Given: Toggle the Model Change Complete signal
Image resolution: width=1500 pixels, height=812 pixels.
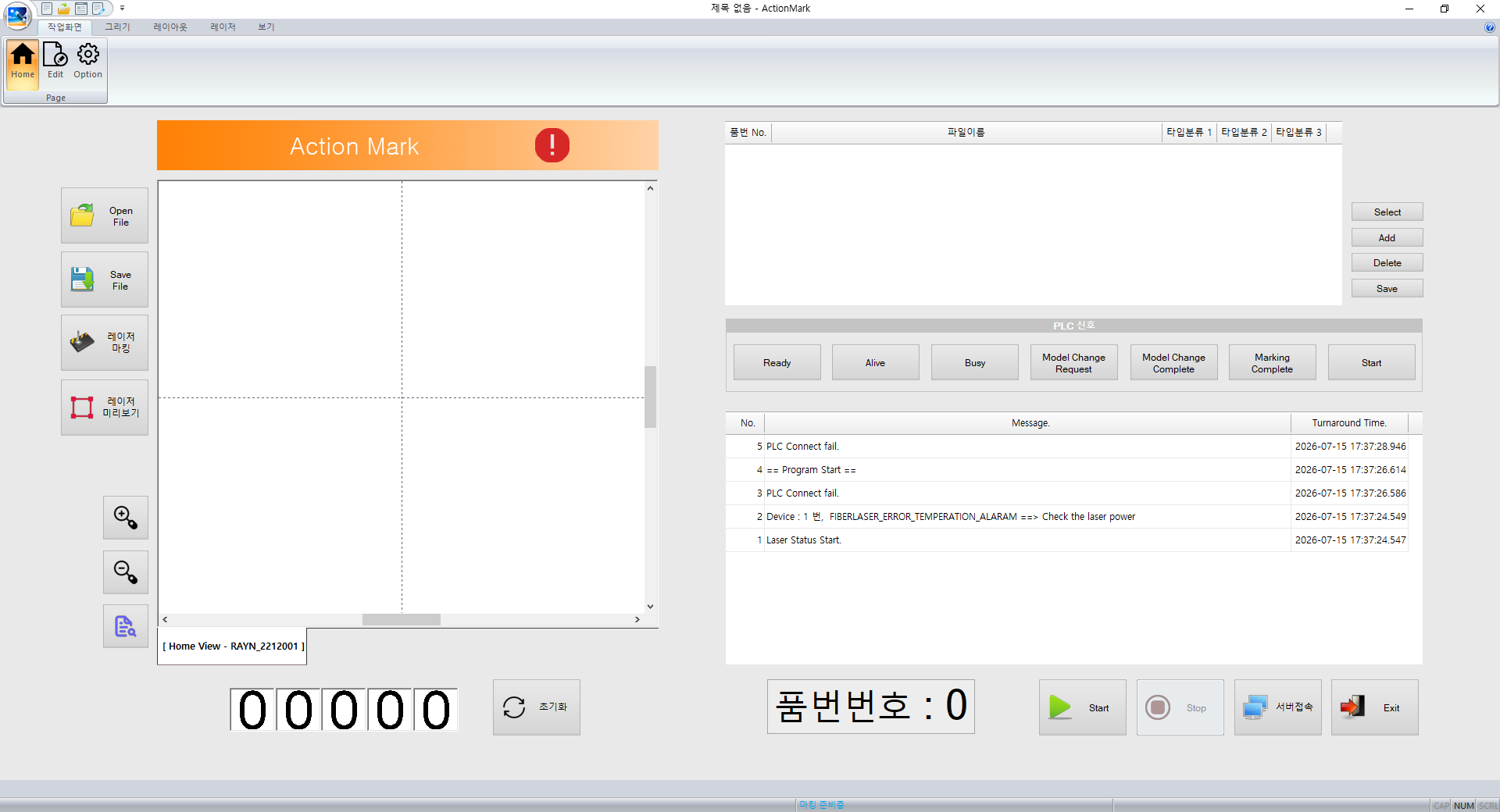Looking at the screenshot, I should coord(1174,363).
